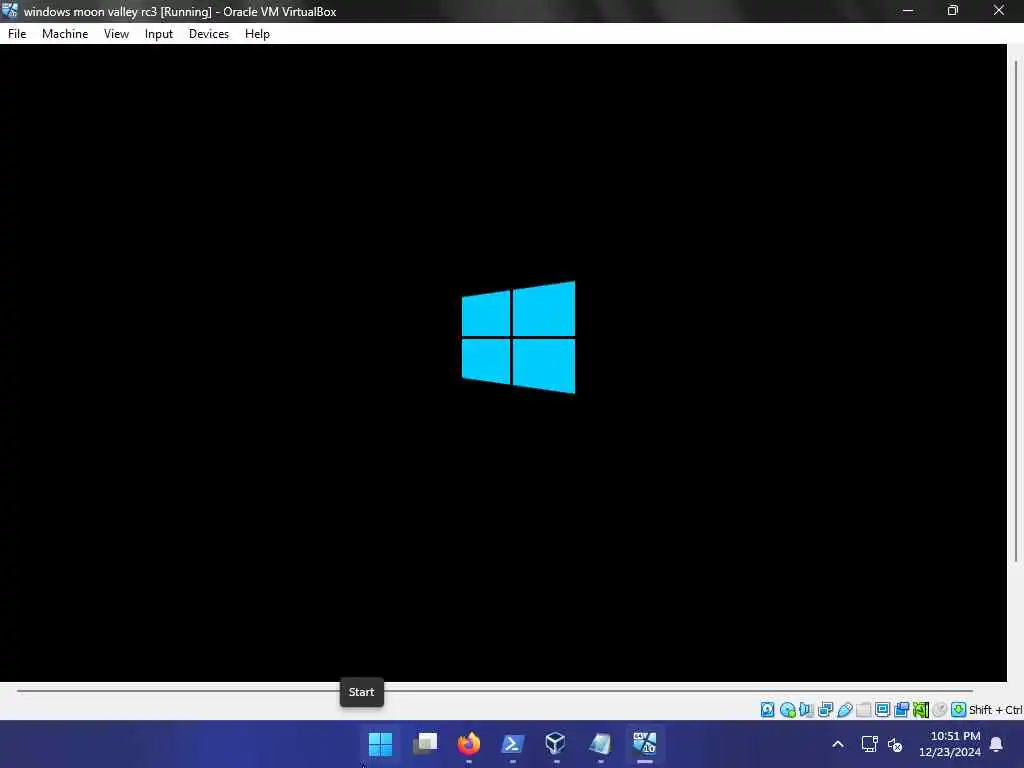Open the Devices menu

tap(209, 34)
